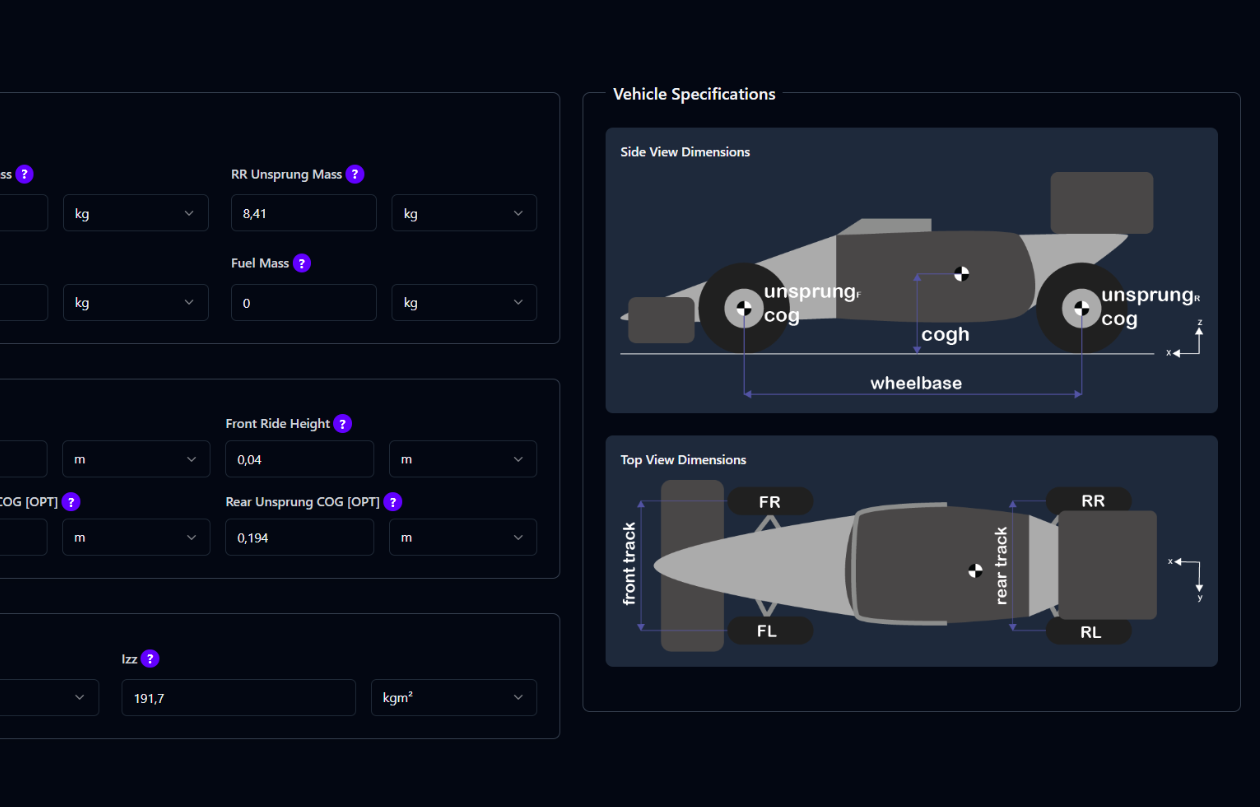Open m unit dropdown for Front Ride Height
Image resolution: width=1260 pixels, height=807 pixels.
463,459
